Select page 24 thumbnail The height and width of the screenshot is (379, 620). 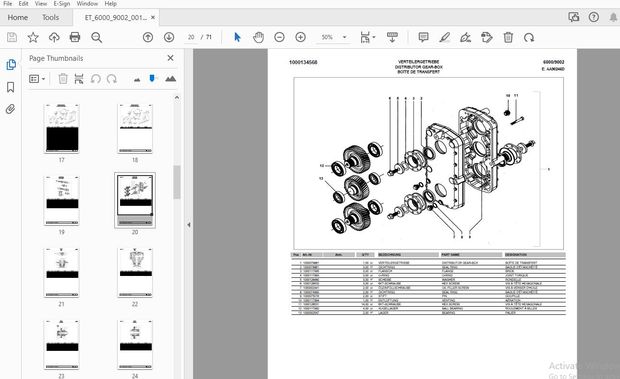[x=135, y=345]
